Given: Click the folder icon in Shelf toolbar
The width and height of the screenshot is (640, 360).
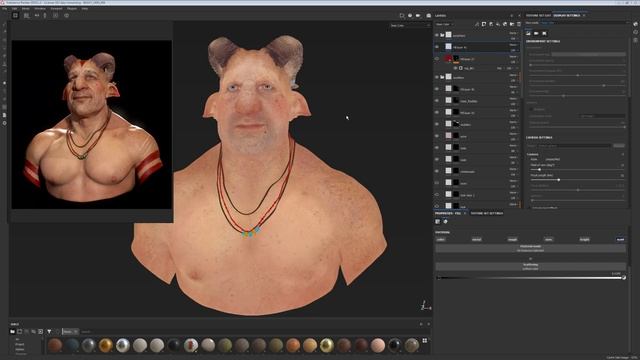Looking at the screenshot, I should pos(13,331).
